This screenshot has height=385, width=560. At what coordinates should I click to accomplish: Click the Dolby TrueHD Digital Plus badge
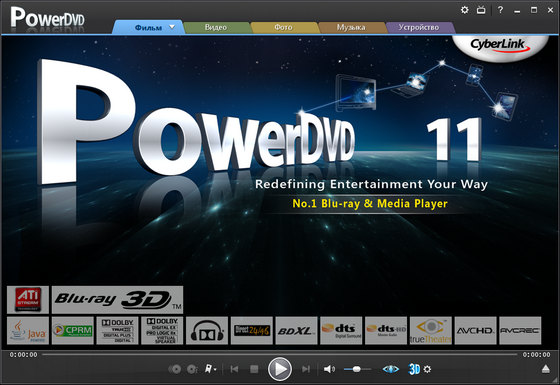tap(117, 330)
